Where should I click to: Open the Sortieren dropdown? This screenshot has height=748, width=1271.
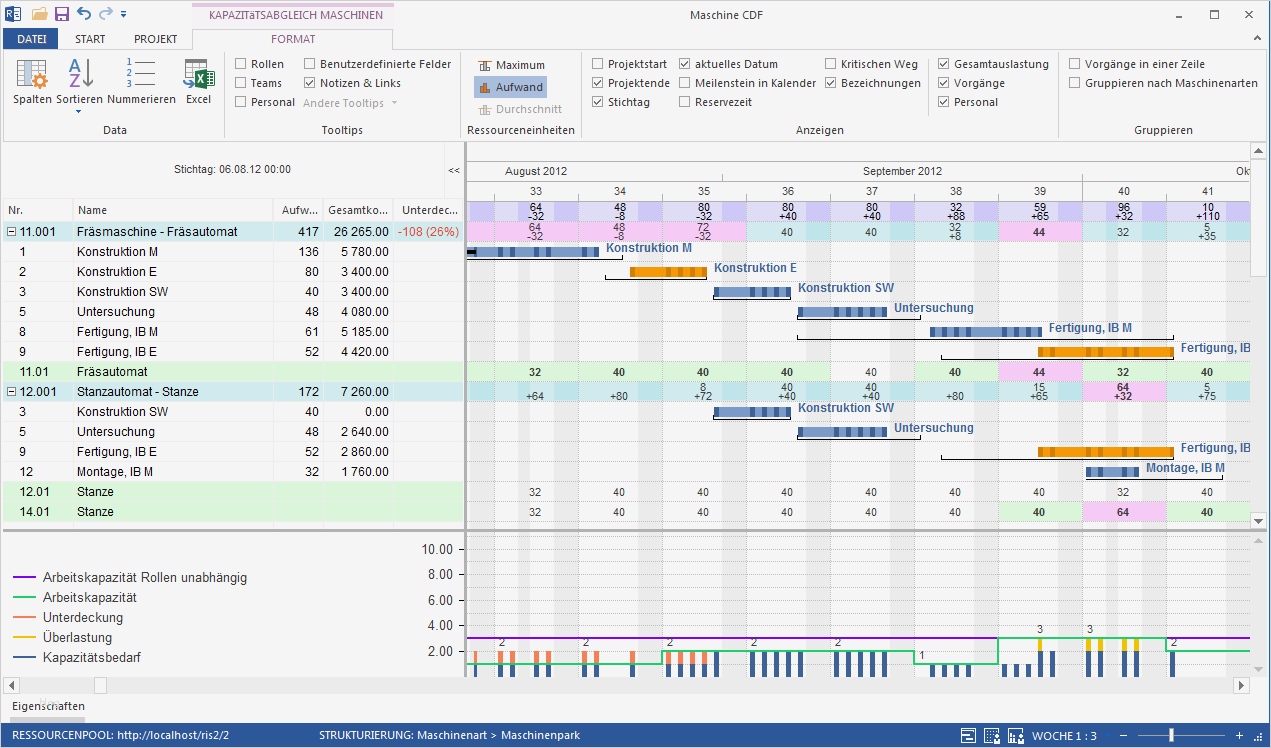(77, 110)
